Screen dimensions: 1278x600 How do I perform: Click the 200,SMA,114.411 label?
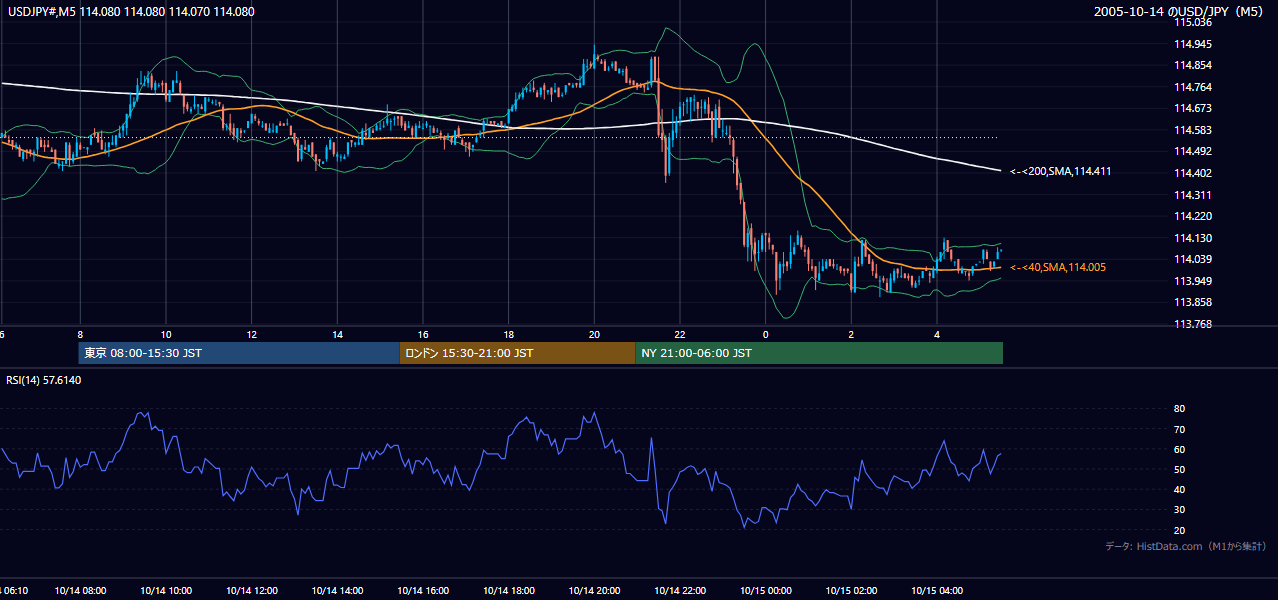click(1060, 172)
